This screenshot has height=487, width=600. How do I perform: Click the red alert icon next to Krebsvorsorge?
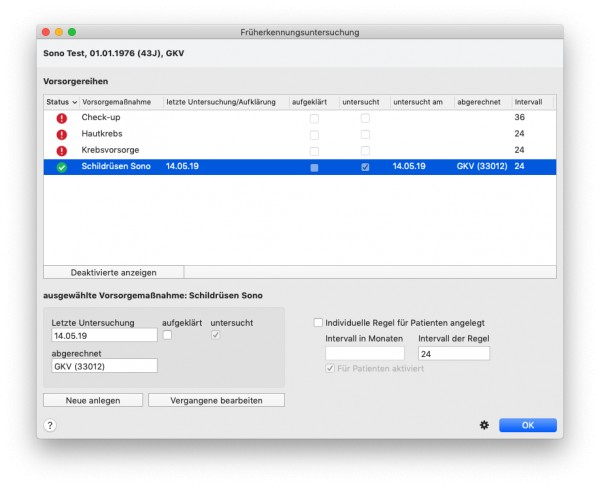point(62,151)
